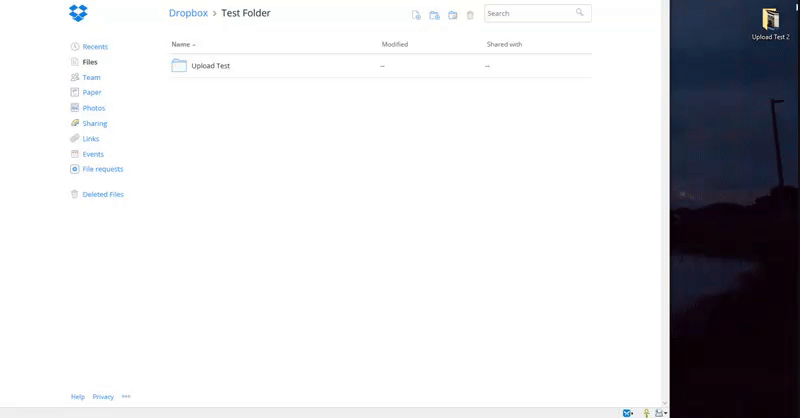
Task: Click the search magnifier icon
Action: point(580,13)
